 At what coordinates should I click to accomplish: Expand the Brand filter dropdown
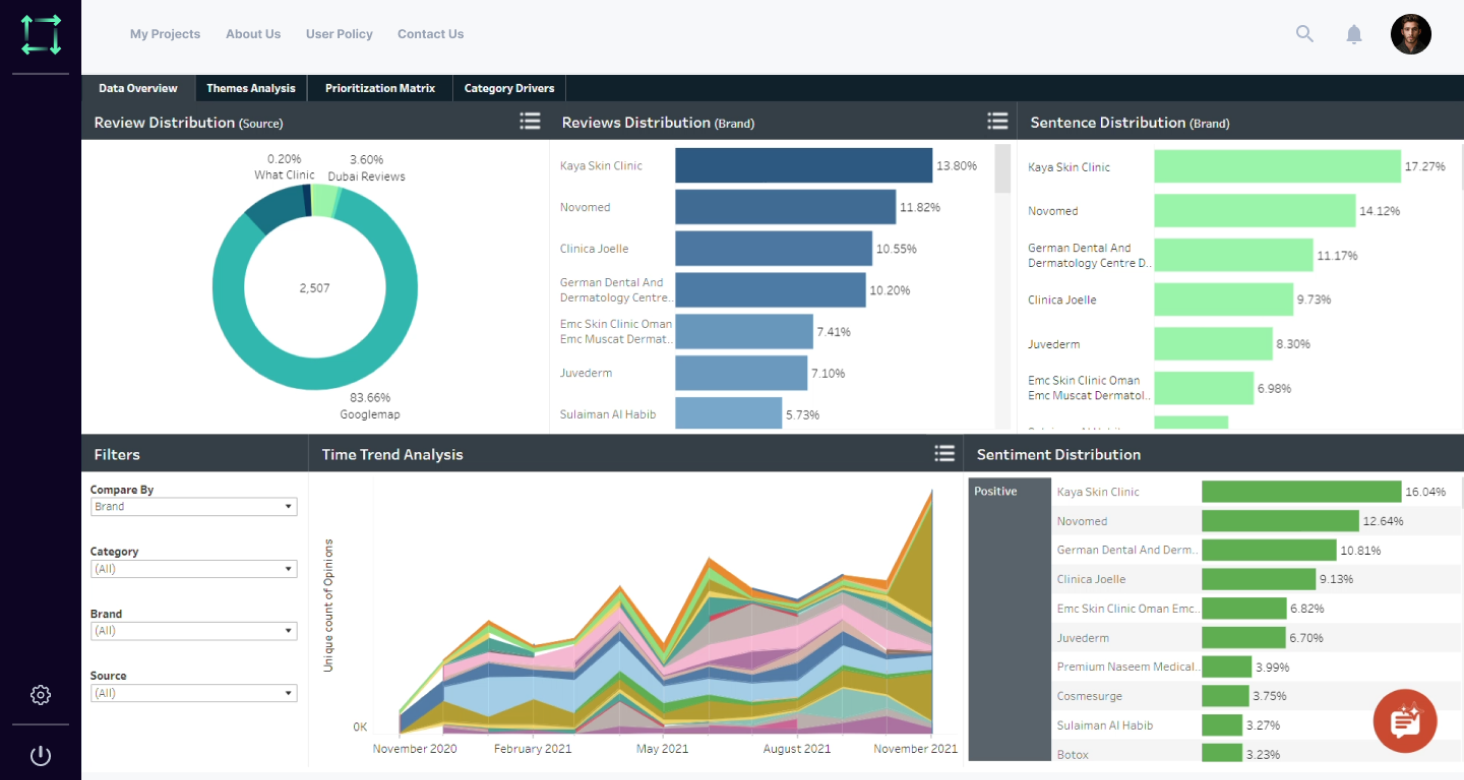click(x=194, y=631)
